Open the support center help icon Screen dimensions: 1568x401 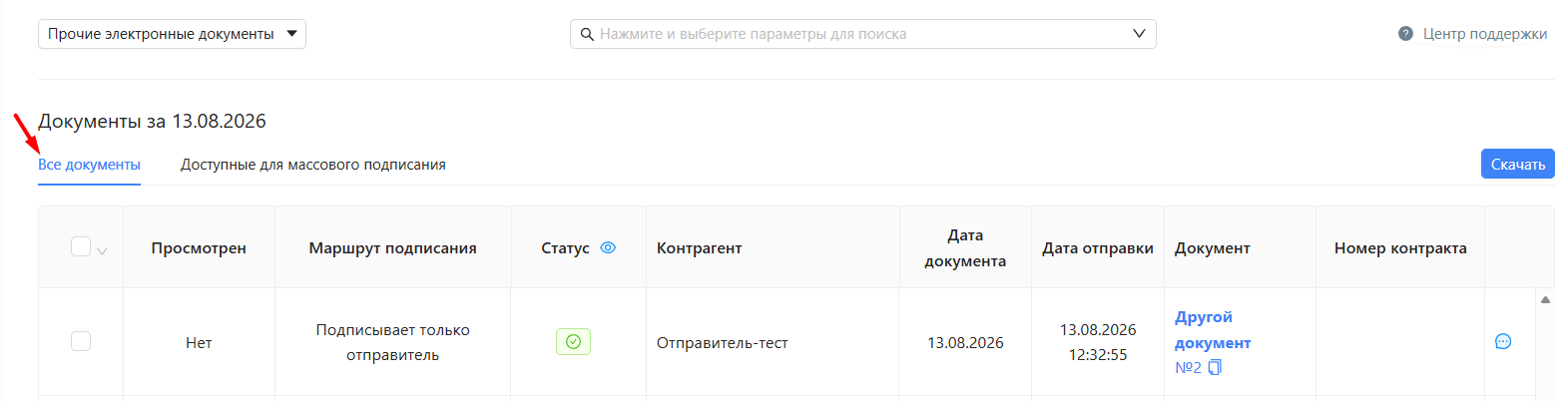(x=1405, y=34)
